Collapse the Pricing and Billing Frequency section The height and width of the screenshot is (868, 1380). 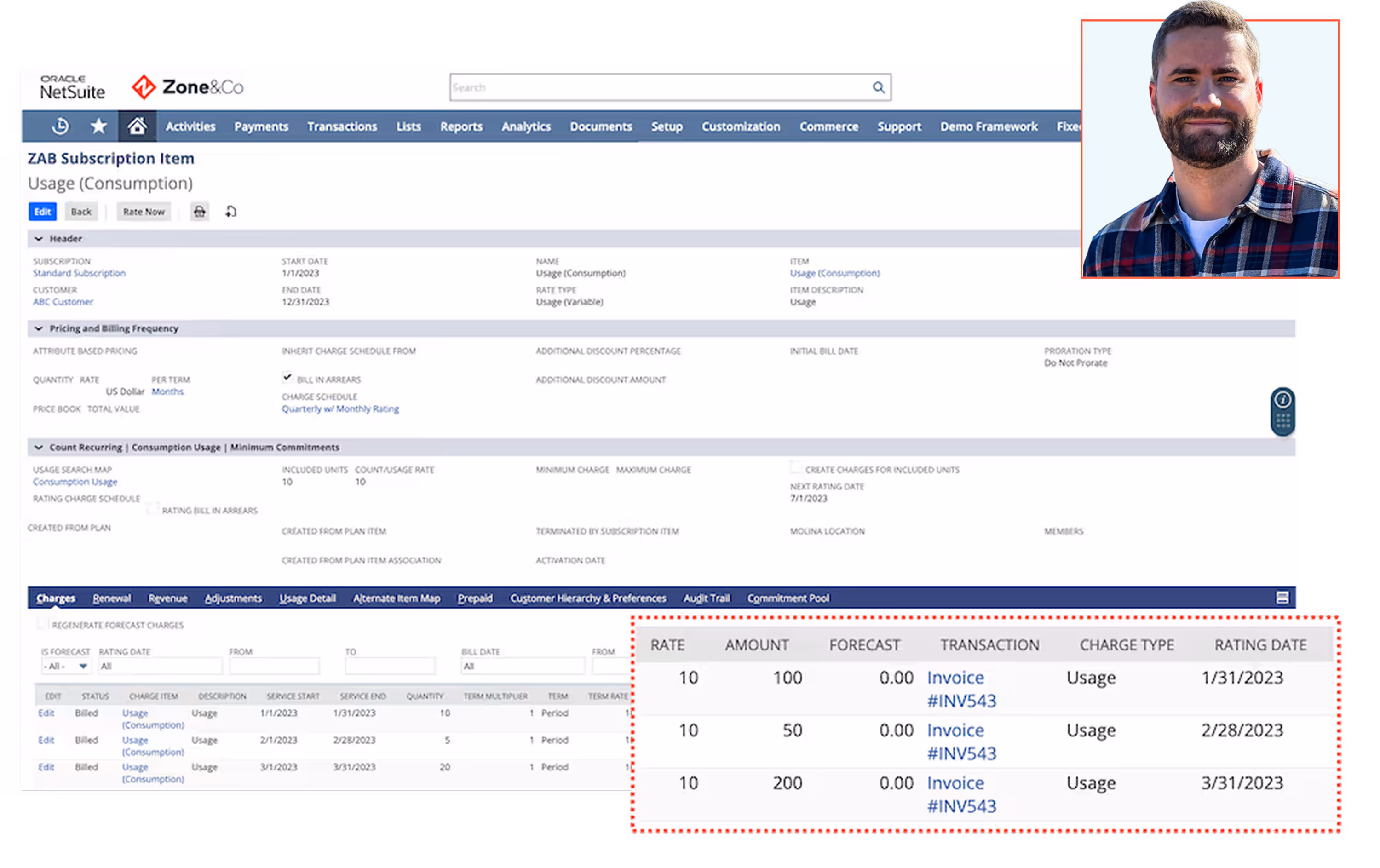(x=38, y=328)
